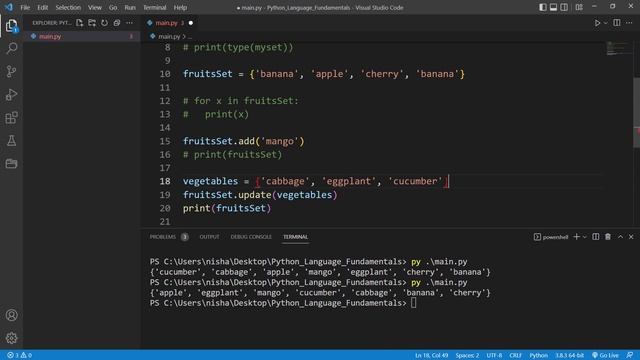
Task: Toggle the primary side bar layout
Action: tap(542, 7)
